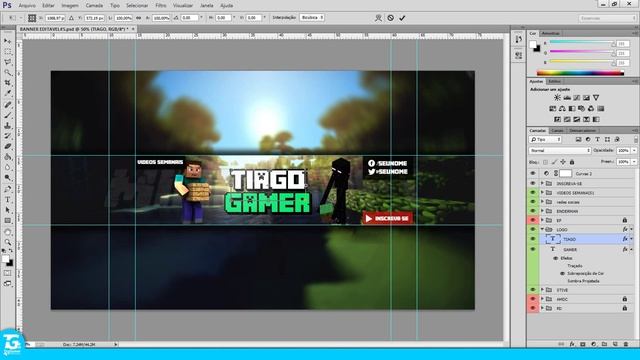
Task: Pick a color from the spectrum ramp
Action: tap(580, 73)
